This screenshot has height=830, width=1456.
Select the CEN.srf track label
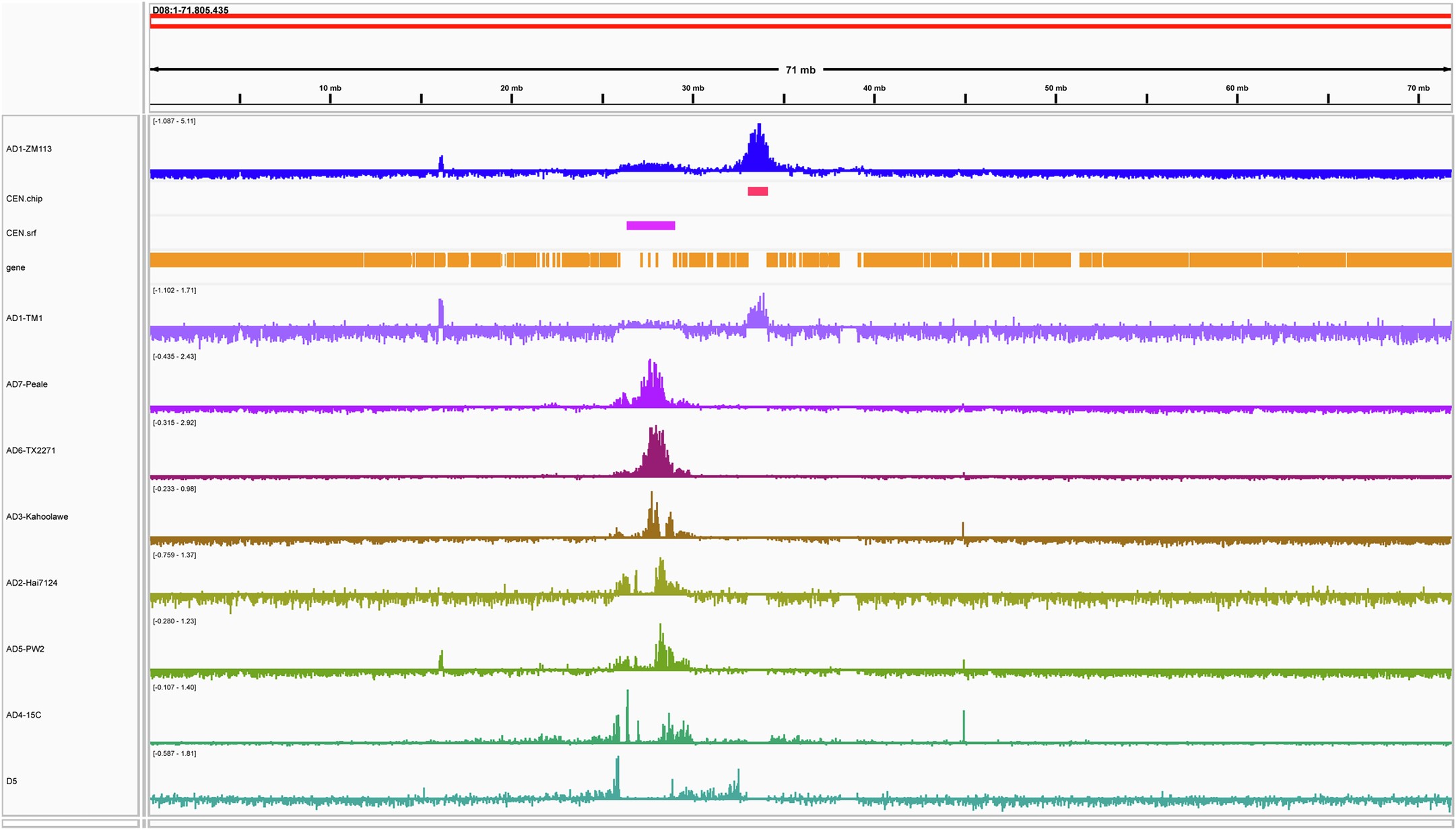tap(22, 233)
